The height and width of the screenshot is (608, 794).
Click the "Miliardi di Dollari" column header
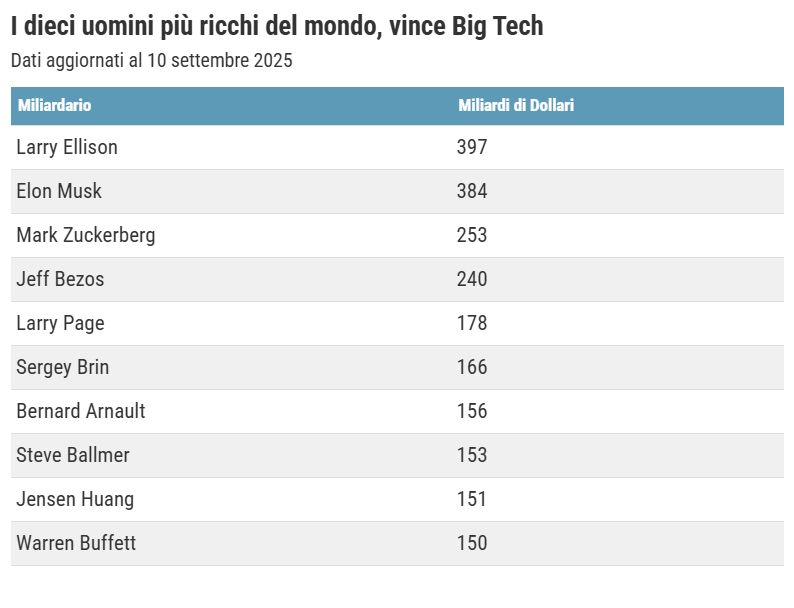(x=516, y=106)
